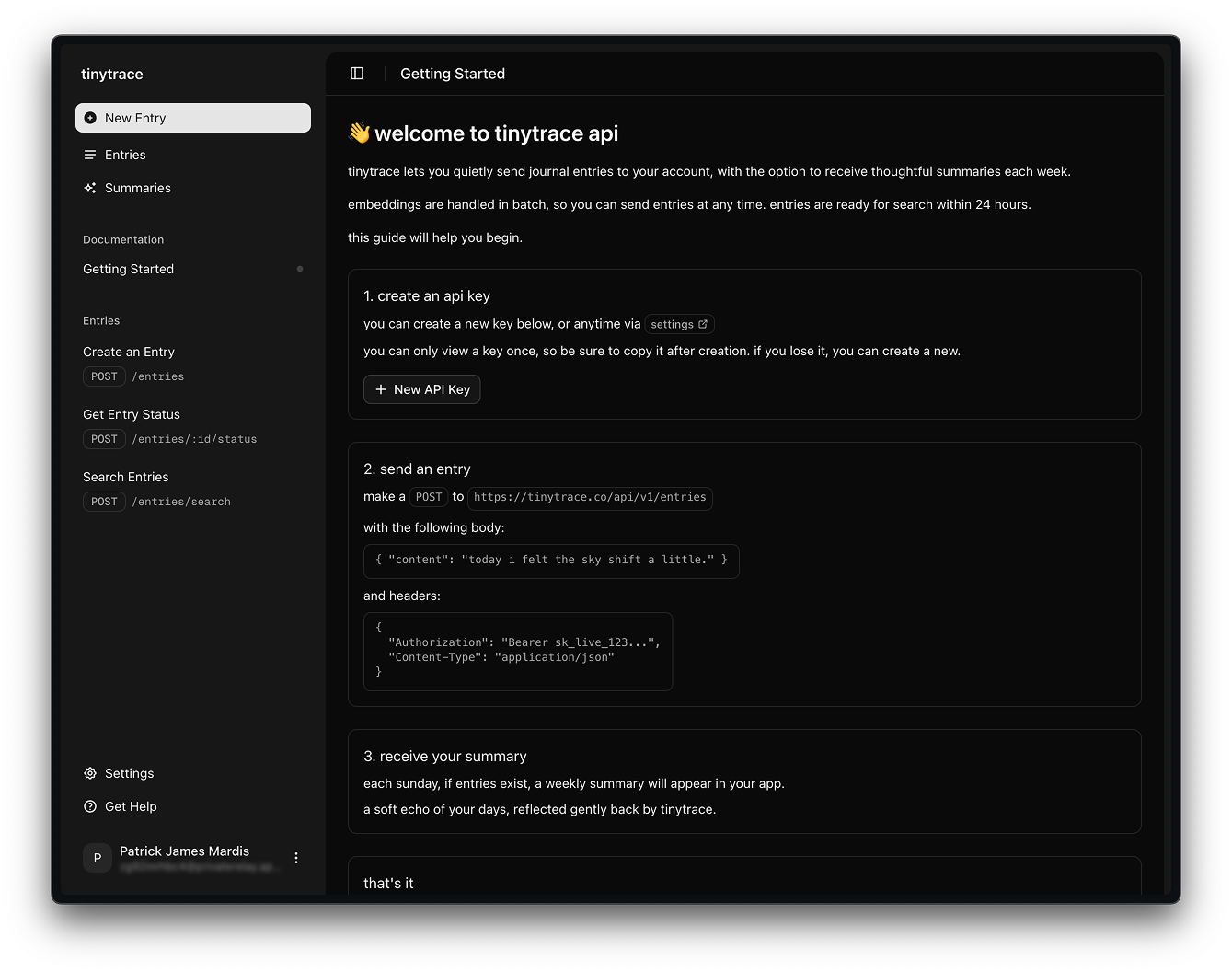
Task: Click the 'that's it' heading
Action: pyautogui.click(x=388, y=884)
